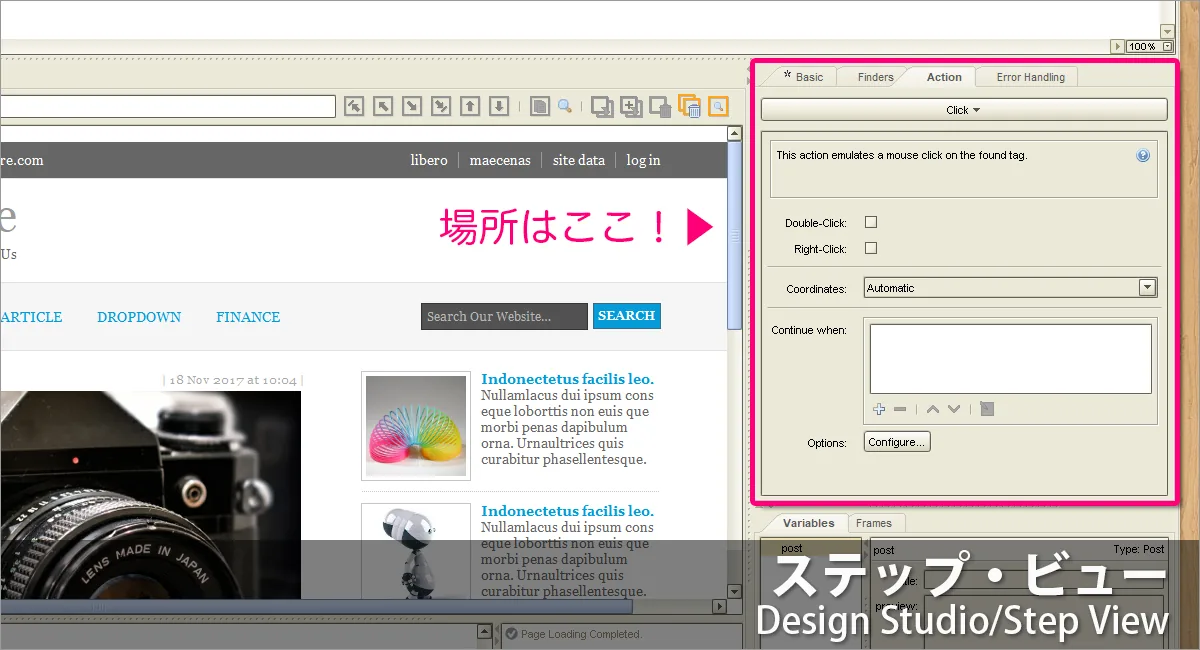Move condition up with the chevron
The image size is (1200, 650).
932,409
